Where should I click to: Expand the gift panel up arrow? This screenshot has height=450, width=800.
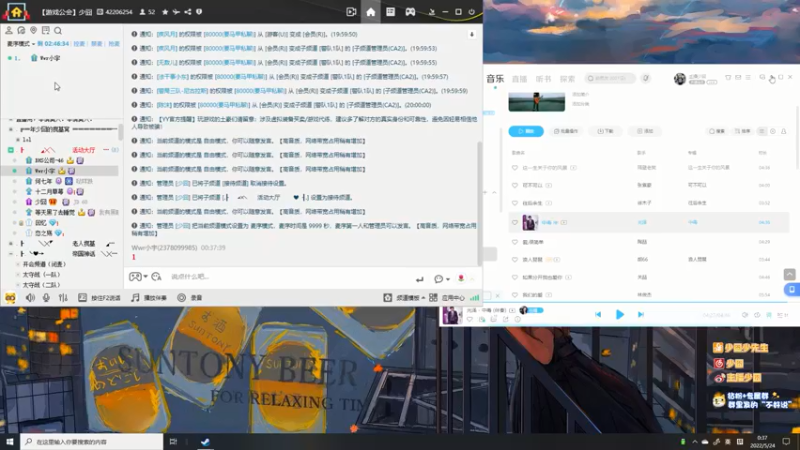click(472, 279)
